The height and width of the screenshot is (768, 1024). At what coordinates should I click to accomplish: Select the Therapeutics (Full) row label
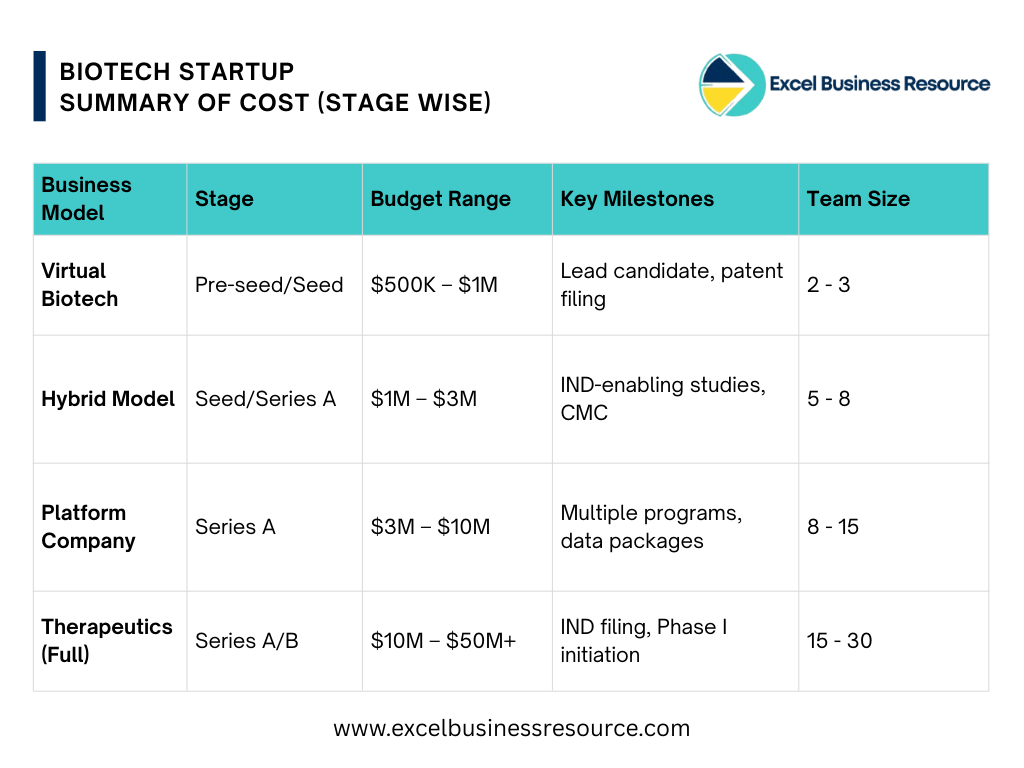point(107,641)
